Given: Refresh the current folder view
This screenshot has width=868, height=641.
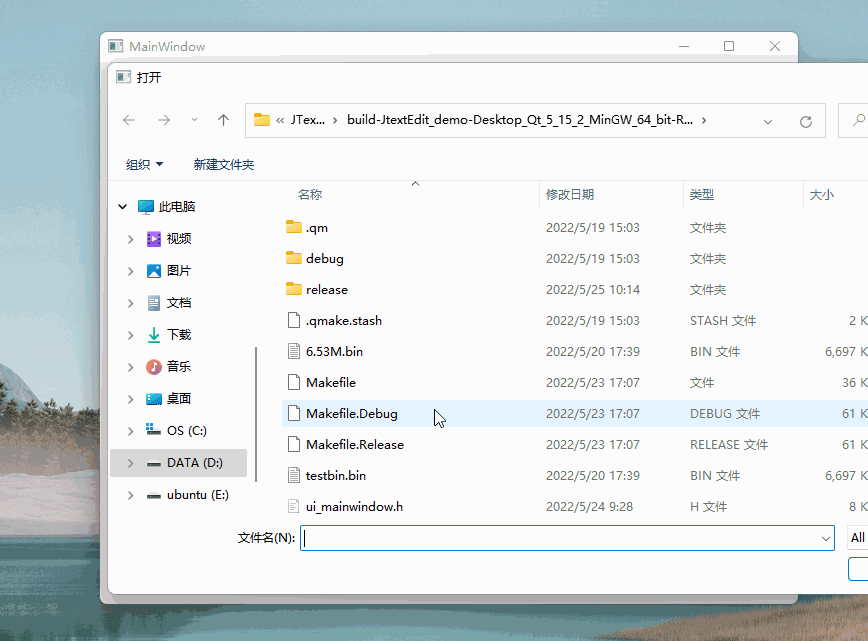Looking at the screenshot, I should click(806, 121).
